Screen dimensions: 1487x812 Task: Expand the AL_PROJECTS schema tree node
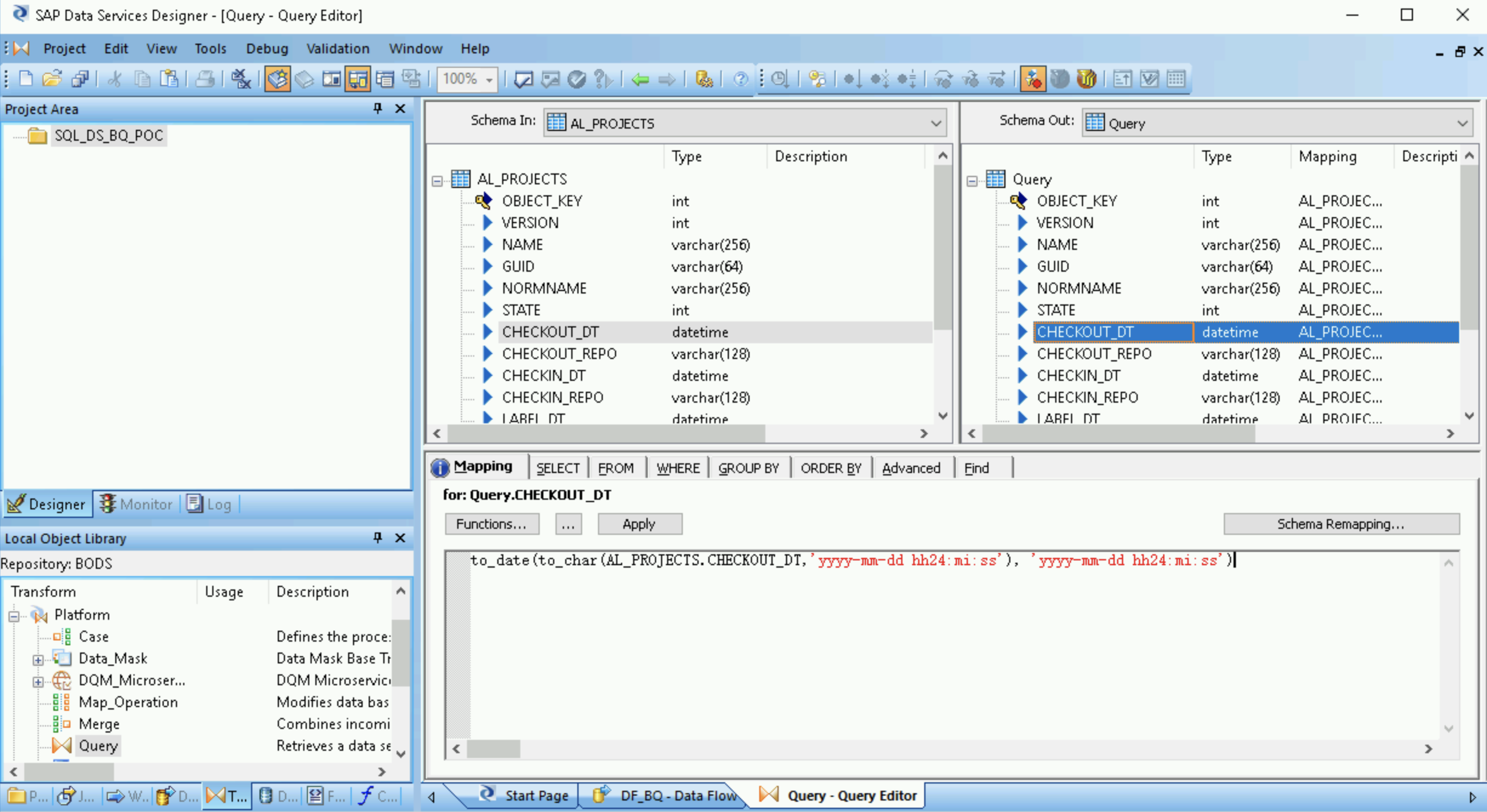(437, 178)
